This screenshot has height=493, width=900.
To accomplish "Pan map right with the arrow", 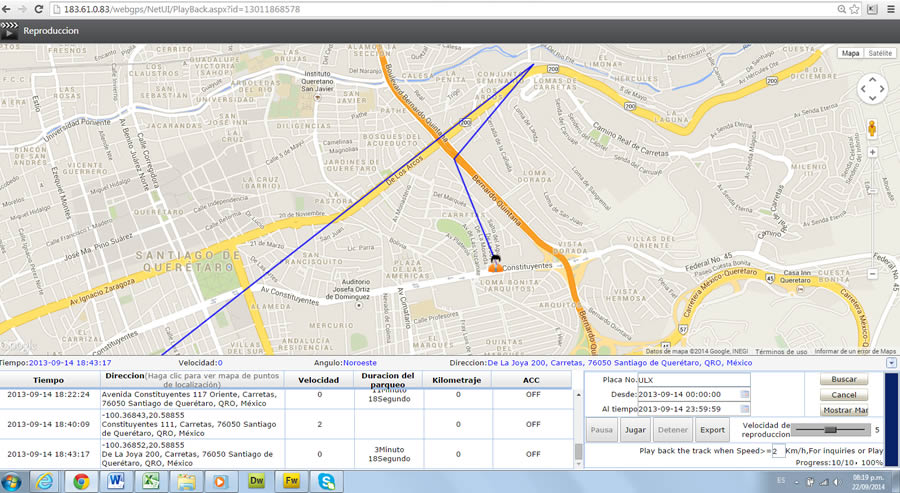I will coord(882,89).
